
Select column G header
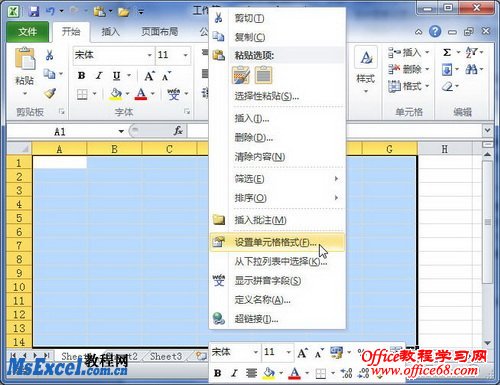389,149
